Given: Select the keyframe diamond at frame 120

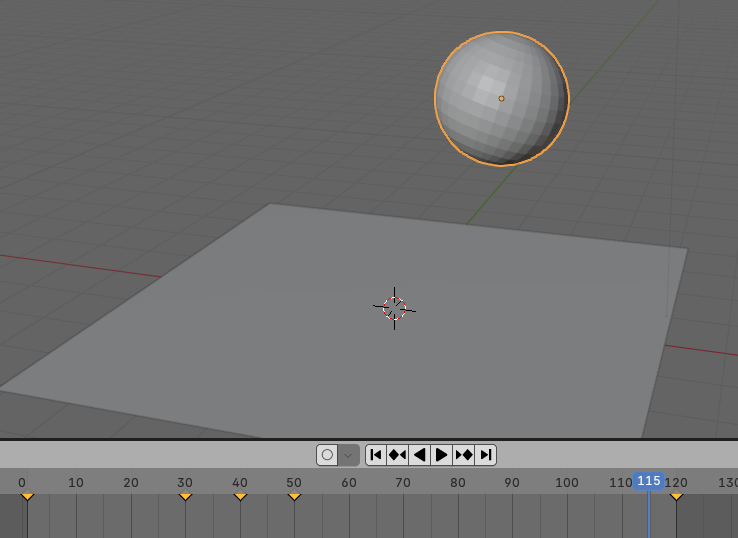Looking at the screenshot, I should point(676,496).
